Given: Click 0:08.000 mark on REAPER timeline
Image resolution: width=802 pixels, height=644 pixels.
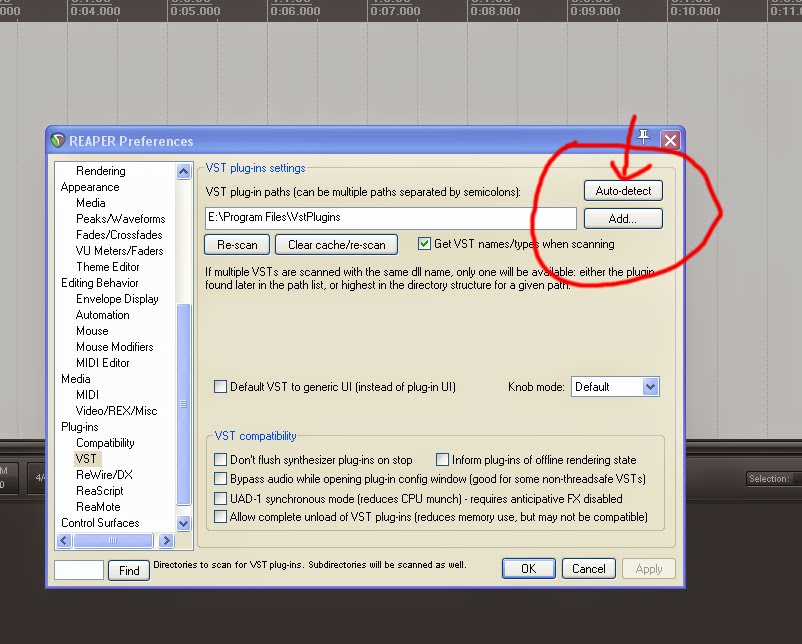Looking at the screenshot, I should tap(495, 11).
